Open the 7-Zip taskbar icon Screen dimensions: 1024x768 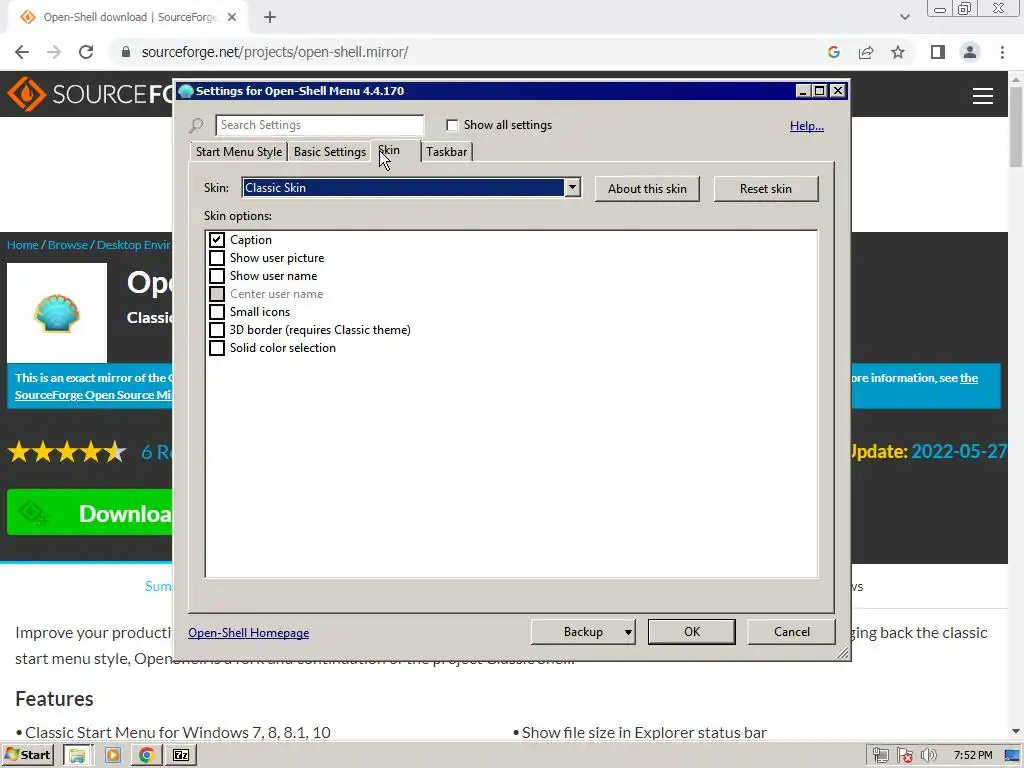click(181, 755)
